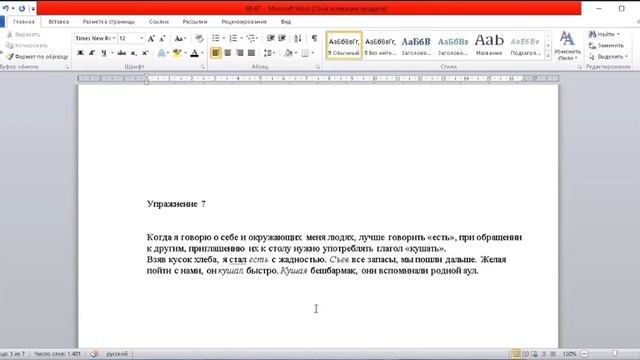Create a numbered list
The height and width of the screenshot is (360, 640).
233,38
